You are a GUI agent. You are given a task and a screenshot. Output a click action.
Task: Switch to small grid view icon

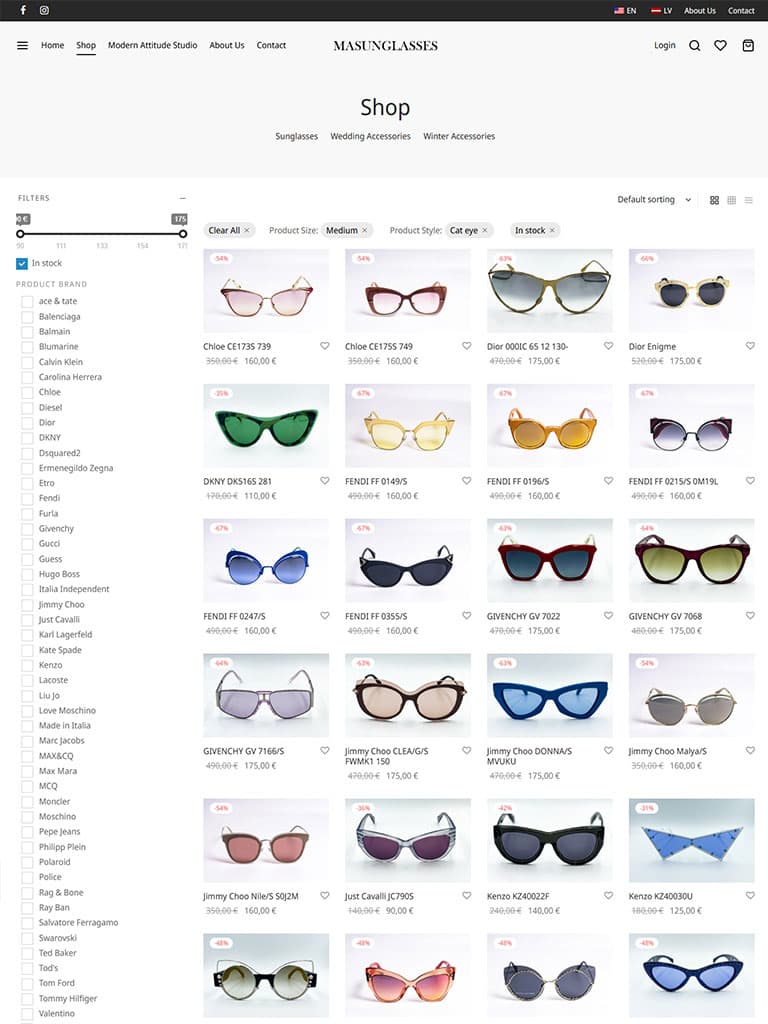tap(731, 200)
